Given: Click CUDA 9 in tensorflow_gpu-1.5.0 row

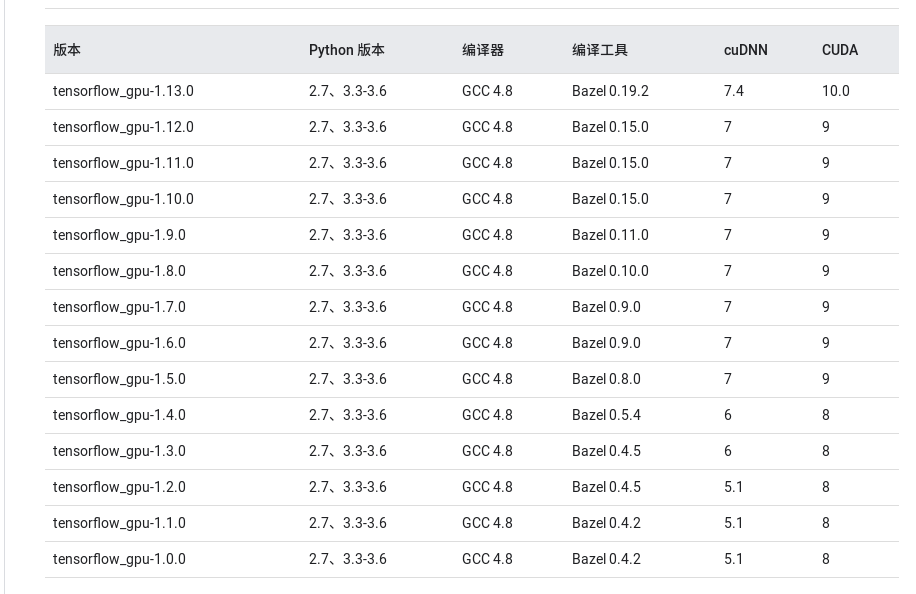Looking at the screenshot, I should (826, 380).
